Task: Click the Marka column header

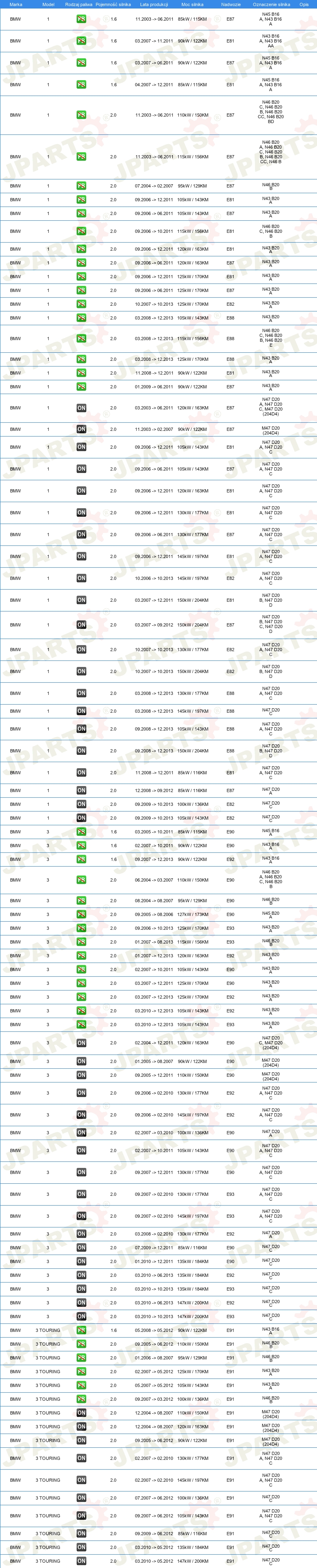Action: pyautogui.click(x=16, y=4)
